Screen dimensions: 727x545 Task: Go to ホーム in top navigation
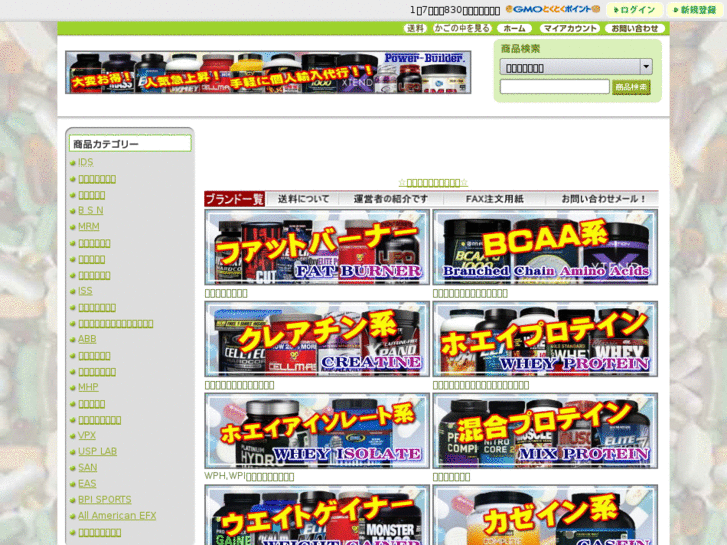pos(514,28)
